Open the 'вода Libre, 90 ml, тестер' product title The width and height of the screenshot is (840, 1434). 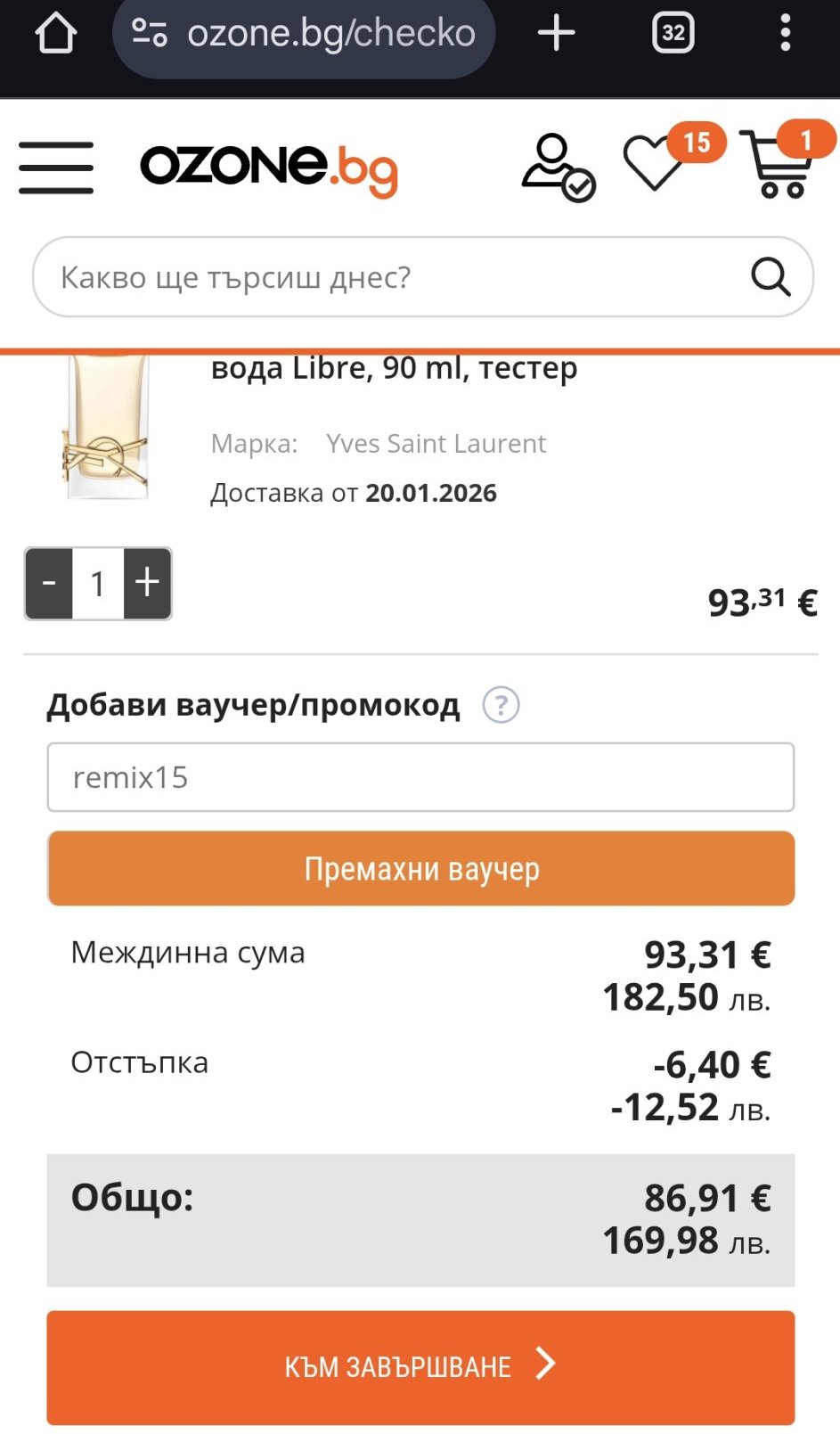coord(394,368)
